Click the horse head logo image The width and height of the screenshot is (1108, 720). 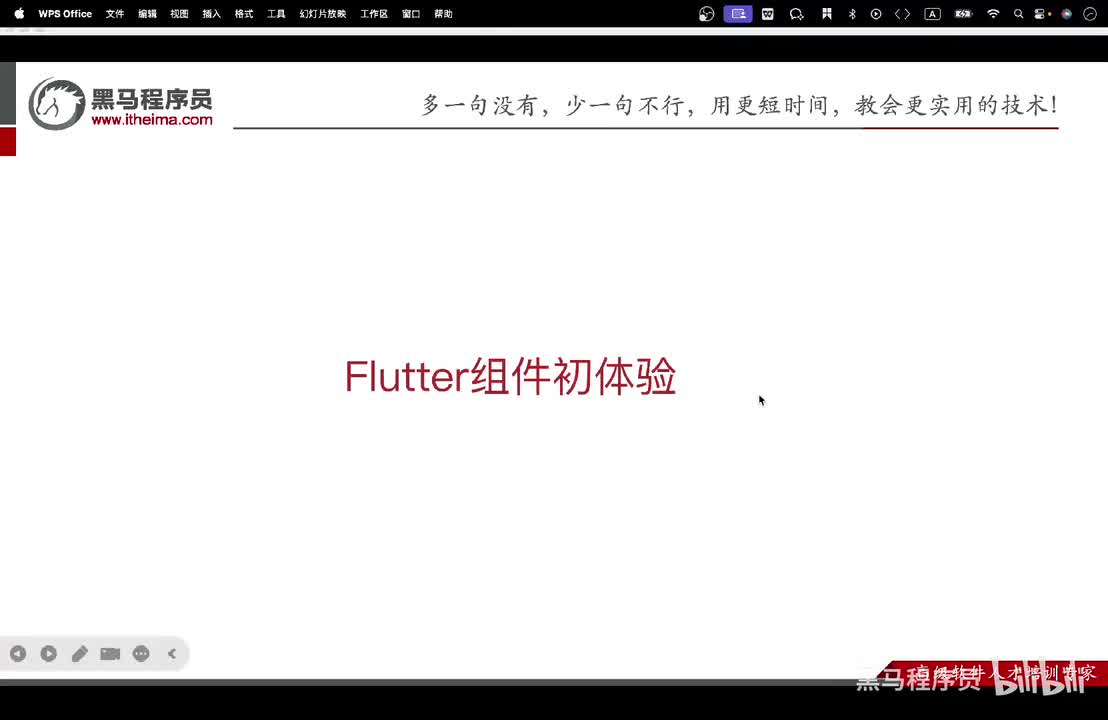click(57, 105)
